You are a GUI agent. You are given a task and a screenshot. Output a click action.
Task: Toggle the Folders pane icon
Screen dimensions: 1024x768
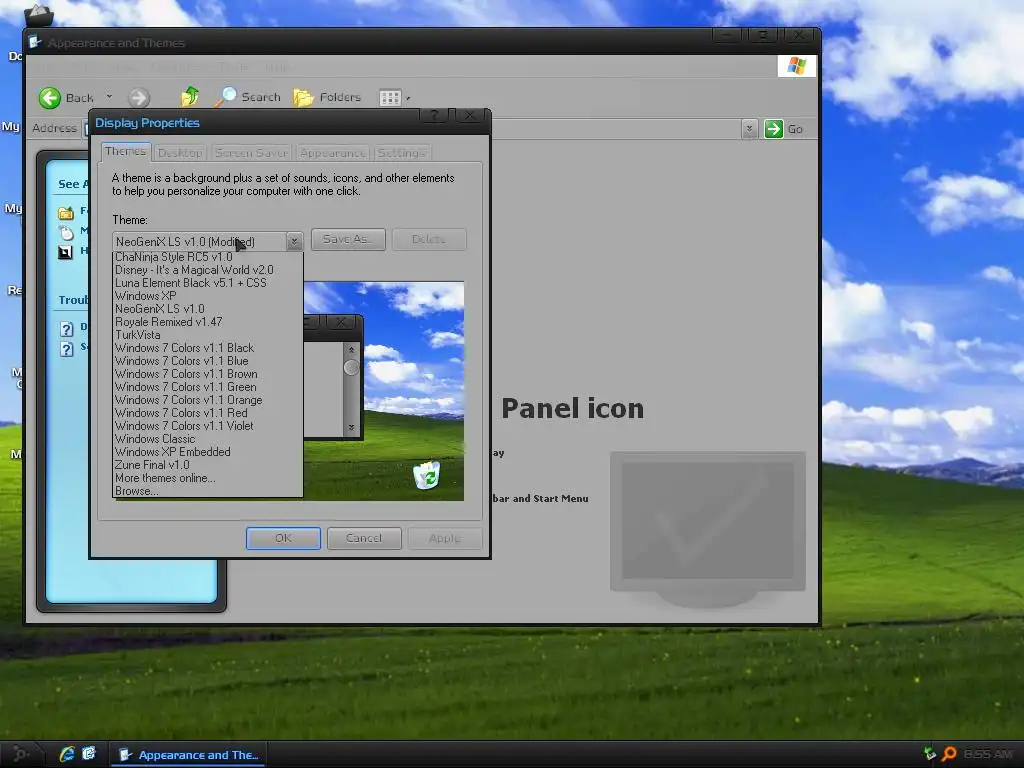[303, 97]
